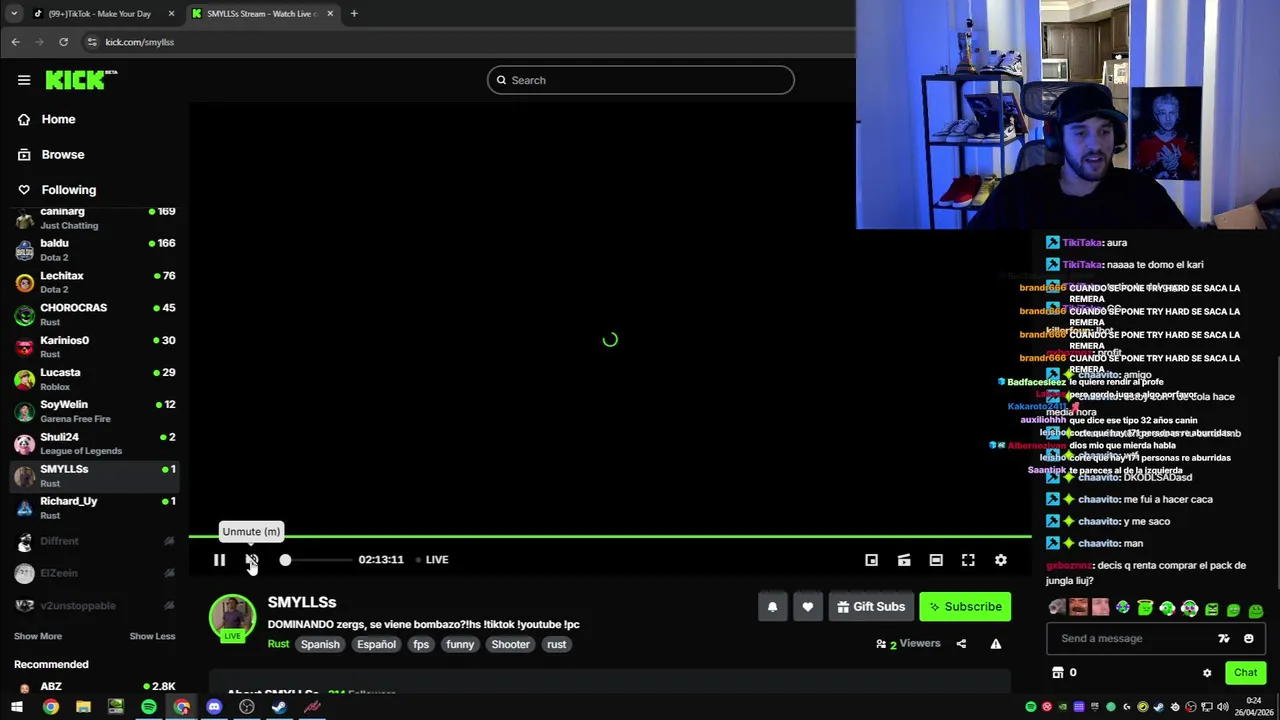Pause the stream with the pause button
Viewport: 1280px width, 720px height.
click(x=219, y=560)
